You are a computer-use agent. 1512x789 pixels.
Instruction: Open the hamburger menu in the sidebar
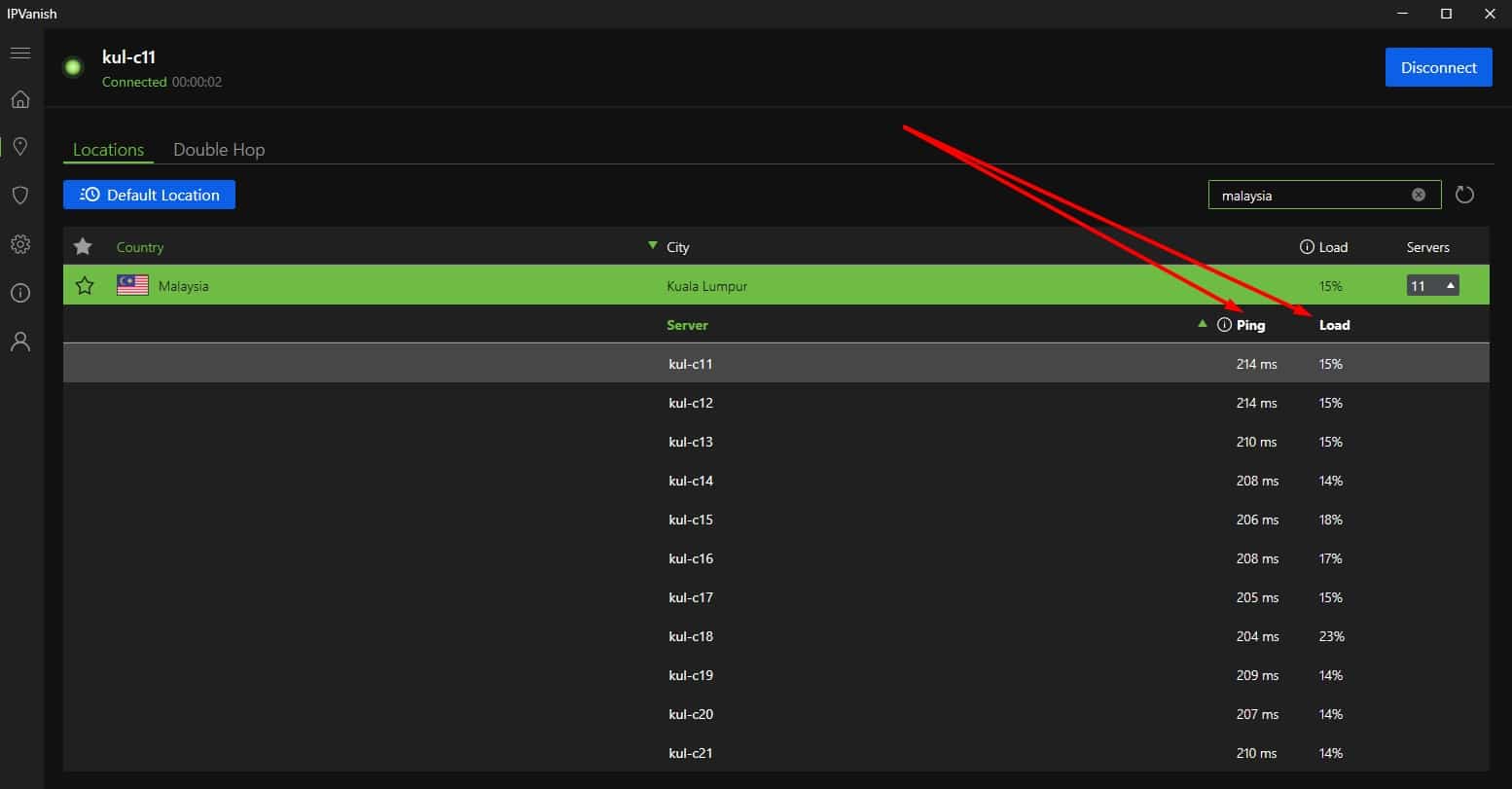coord(20,53)
